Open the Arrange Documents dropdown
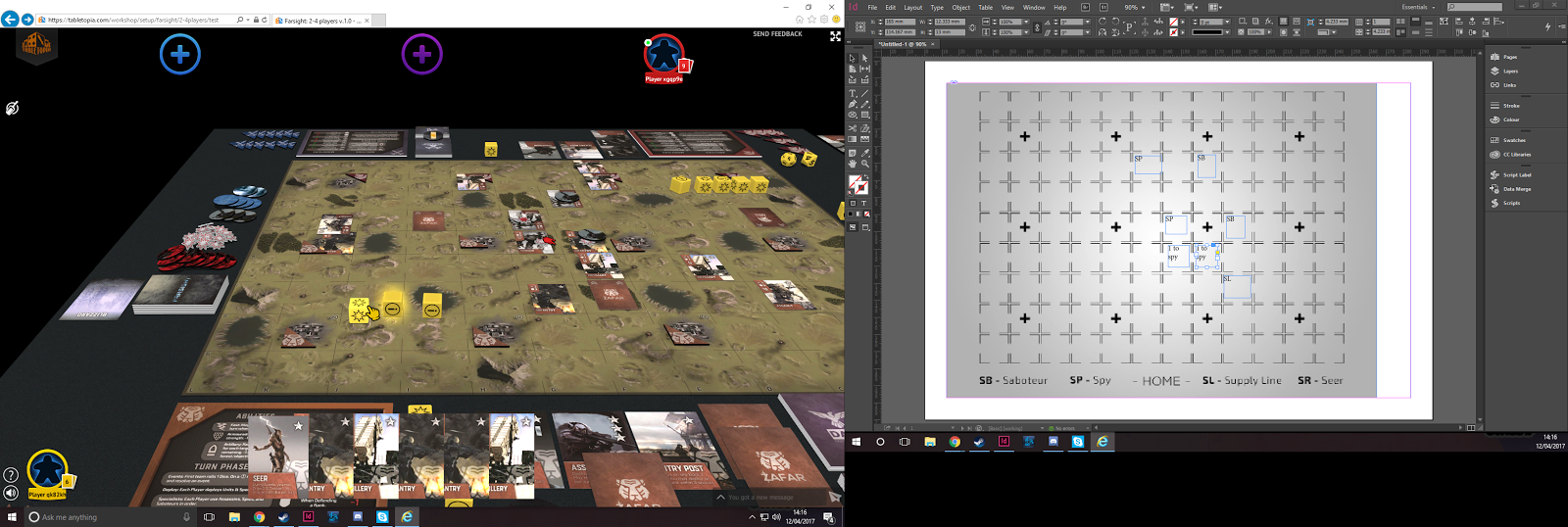Viewport: 1568px width, 527px height. [x=1215, y=8]
